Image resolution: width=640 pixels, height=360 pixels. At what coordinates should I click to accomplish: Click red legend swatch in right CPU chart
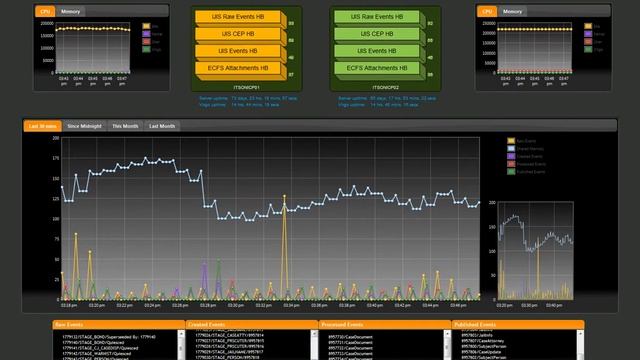(x=588, y=42)
